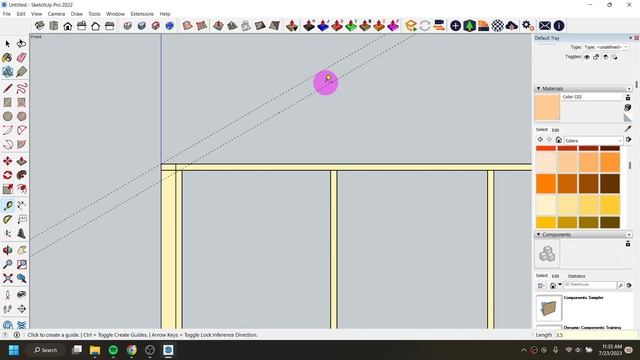Select the Follow Me tool

pos(22,175)
